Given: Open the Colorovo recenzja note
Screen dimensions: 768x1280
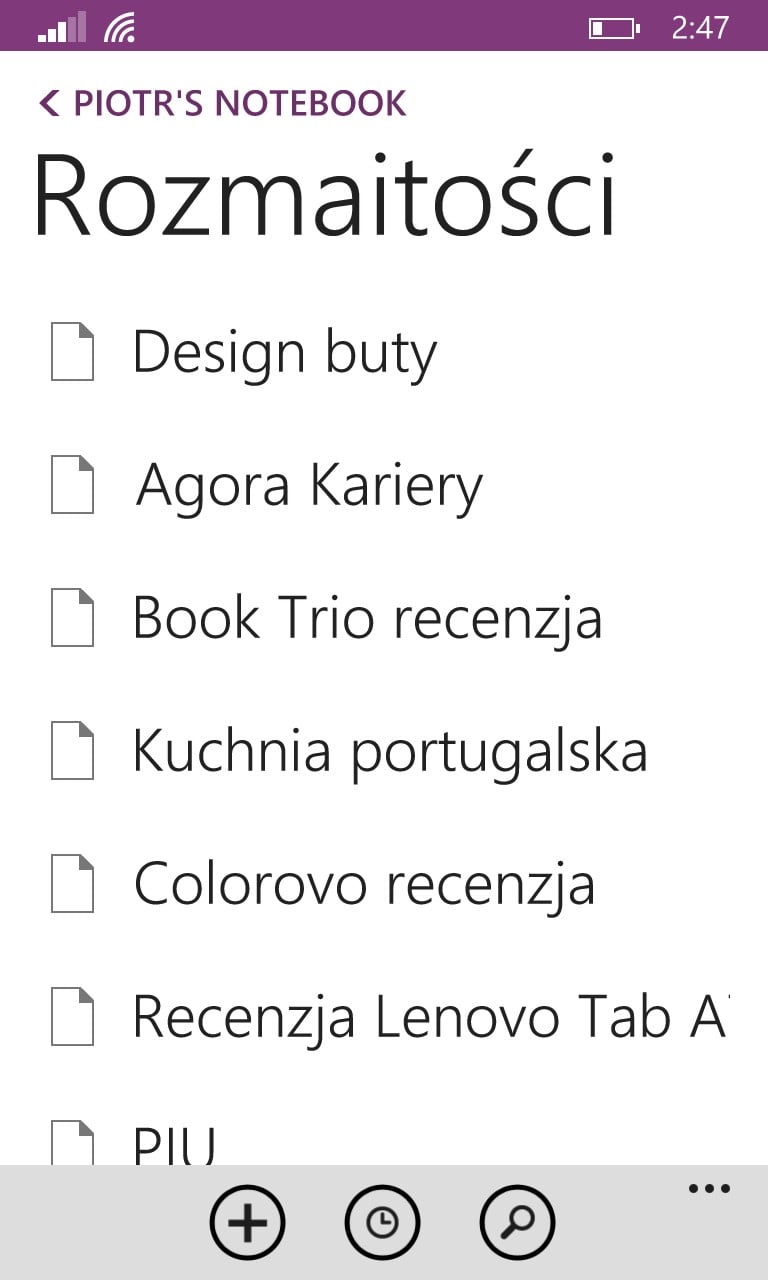Looking at the screenshot, I should point(364,884).
